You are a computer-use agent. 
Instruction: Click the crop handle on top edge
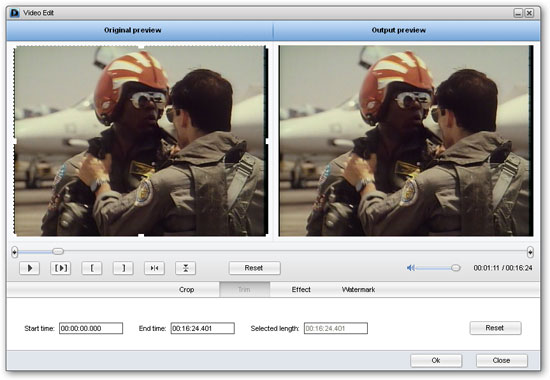point(141,46)
